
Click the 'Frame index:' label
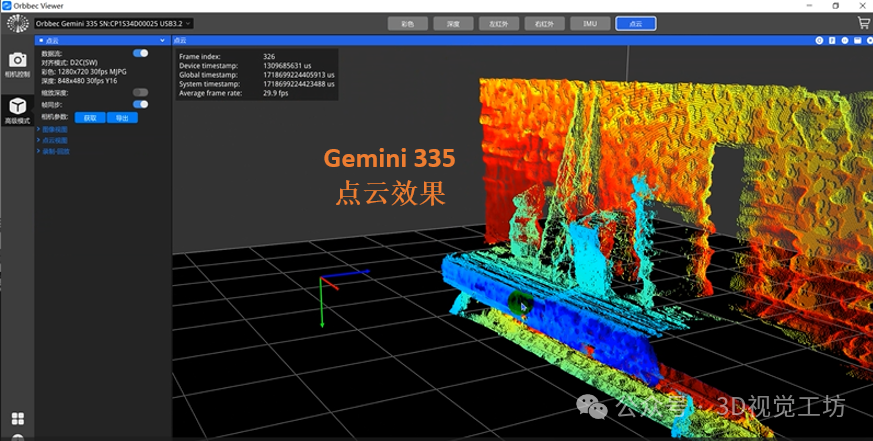click(199, 56)
